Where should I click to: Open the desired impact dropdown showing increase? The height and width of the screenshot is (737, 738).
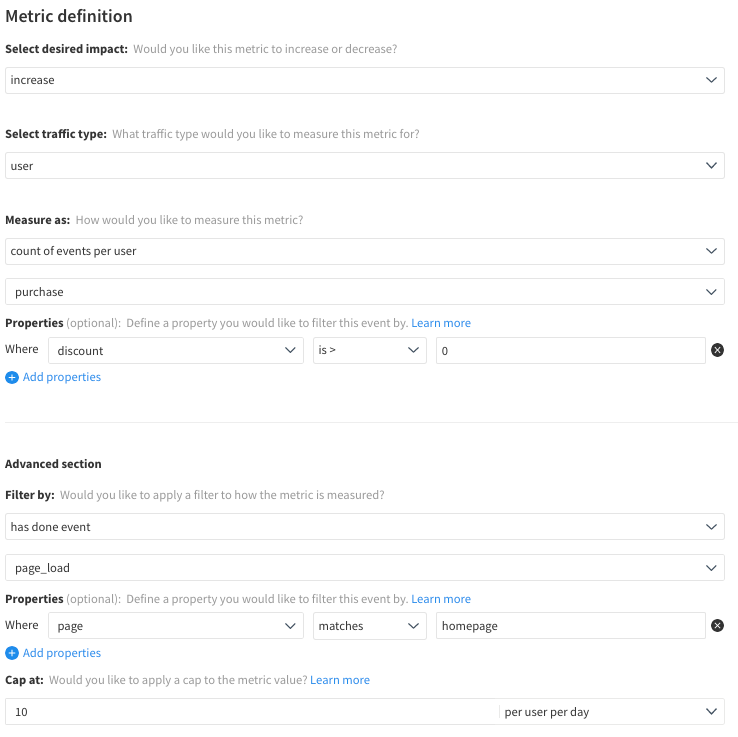coord(364,80)
